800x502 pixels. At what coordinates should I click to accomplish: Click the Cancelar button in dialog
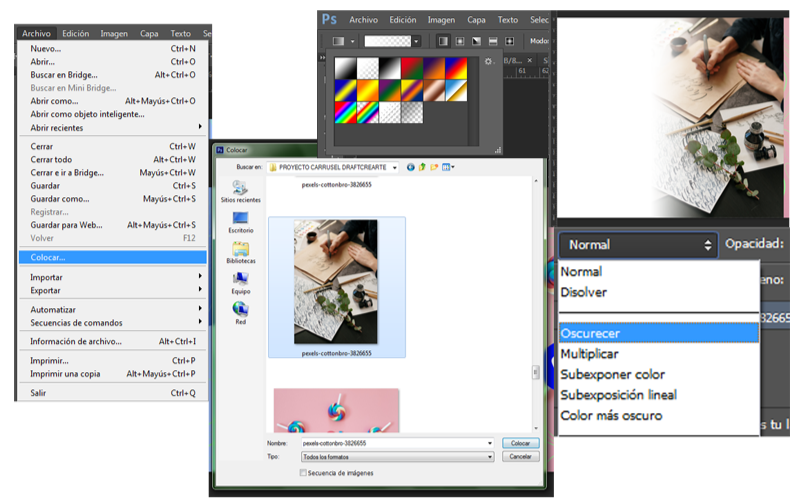pos(520,457)
